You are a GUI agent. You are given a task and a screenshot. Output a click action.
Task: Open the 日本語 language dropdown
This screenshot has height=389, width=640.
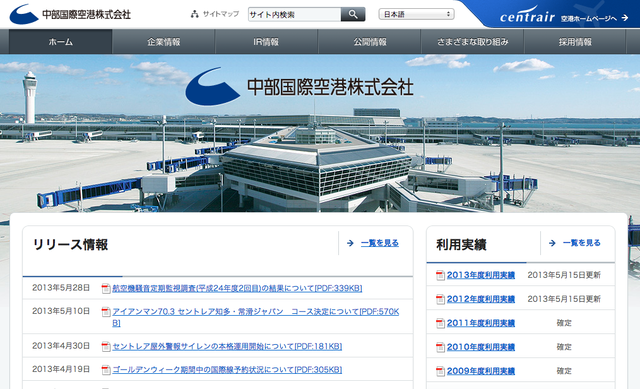(x=416, y=14)
